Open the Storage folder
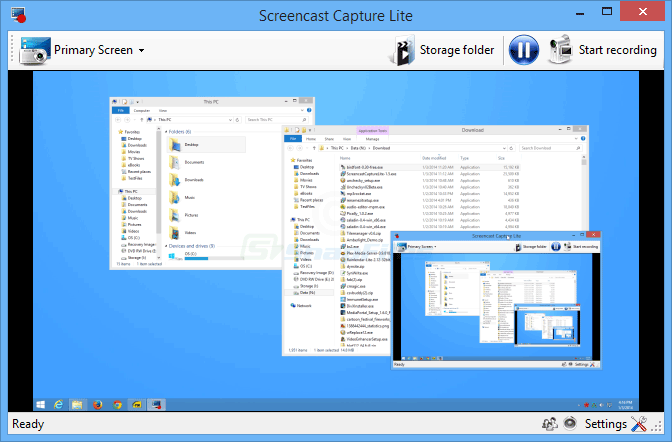672x442 pixels. (443, 50)
